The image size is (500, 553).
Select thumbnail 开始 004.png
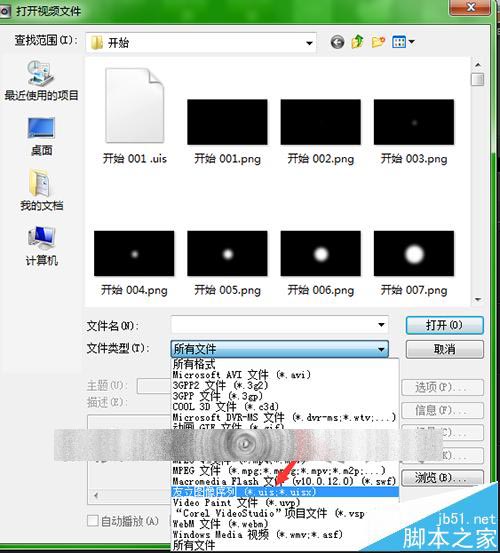(134, 263)
